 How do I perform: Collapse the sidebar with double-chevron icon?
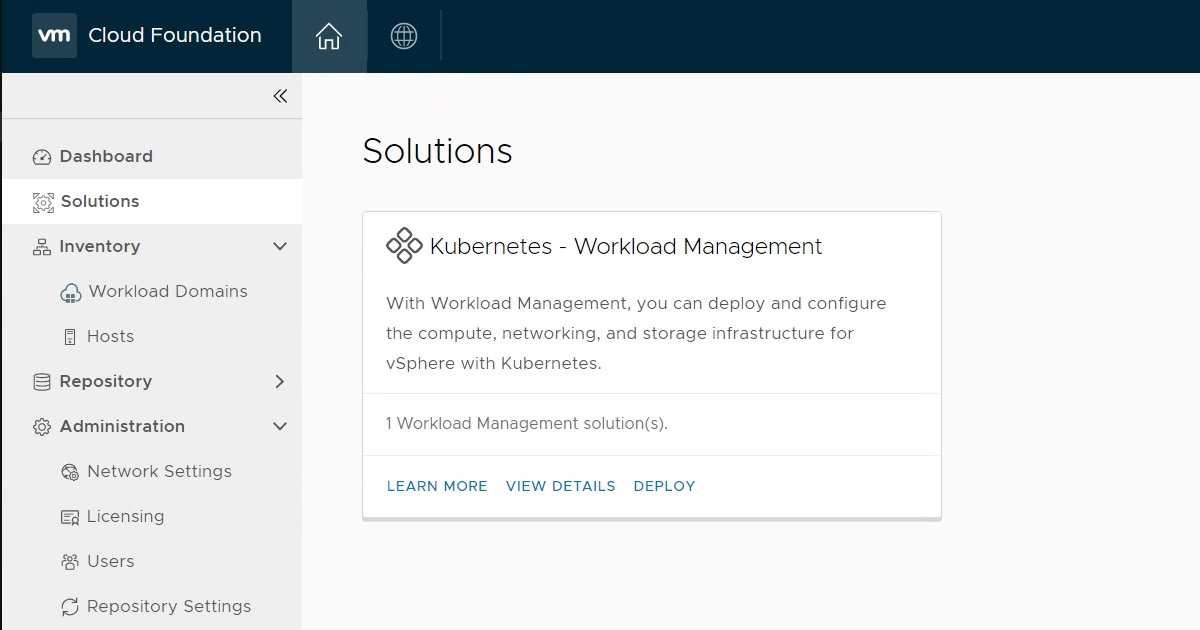tap(280, 96)
